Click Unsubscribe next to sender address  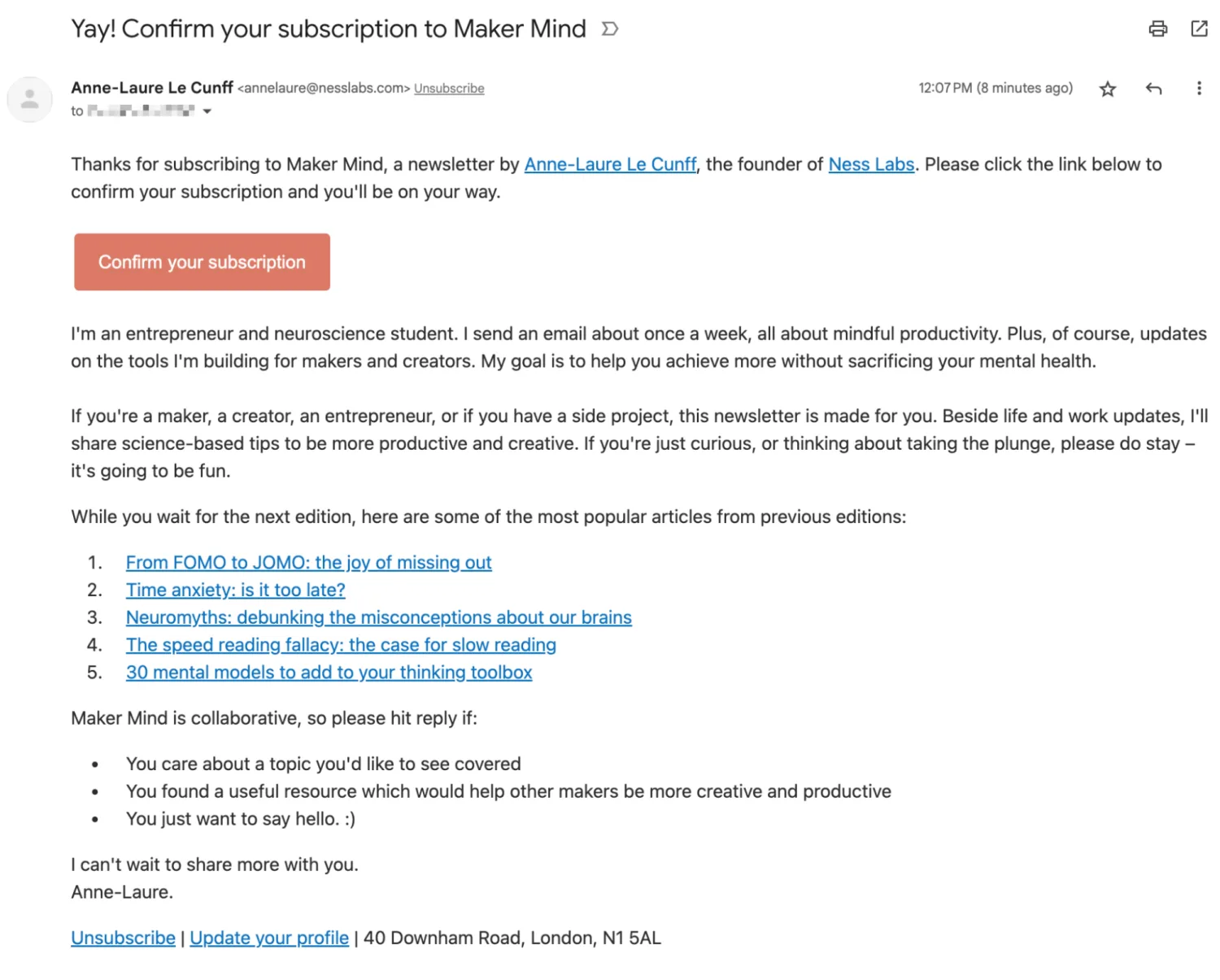(449, 89)
